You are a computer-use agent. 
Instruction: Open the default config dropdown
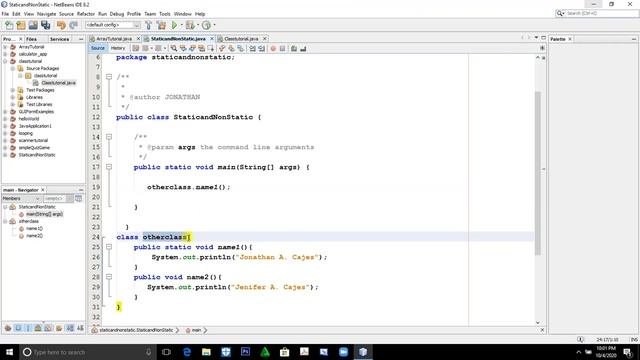pos(136,25)
